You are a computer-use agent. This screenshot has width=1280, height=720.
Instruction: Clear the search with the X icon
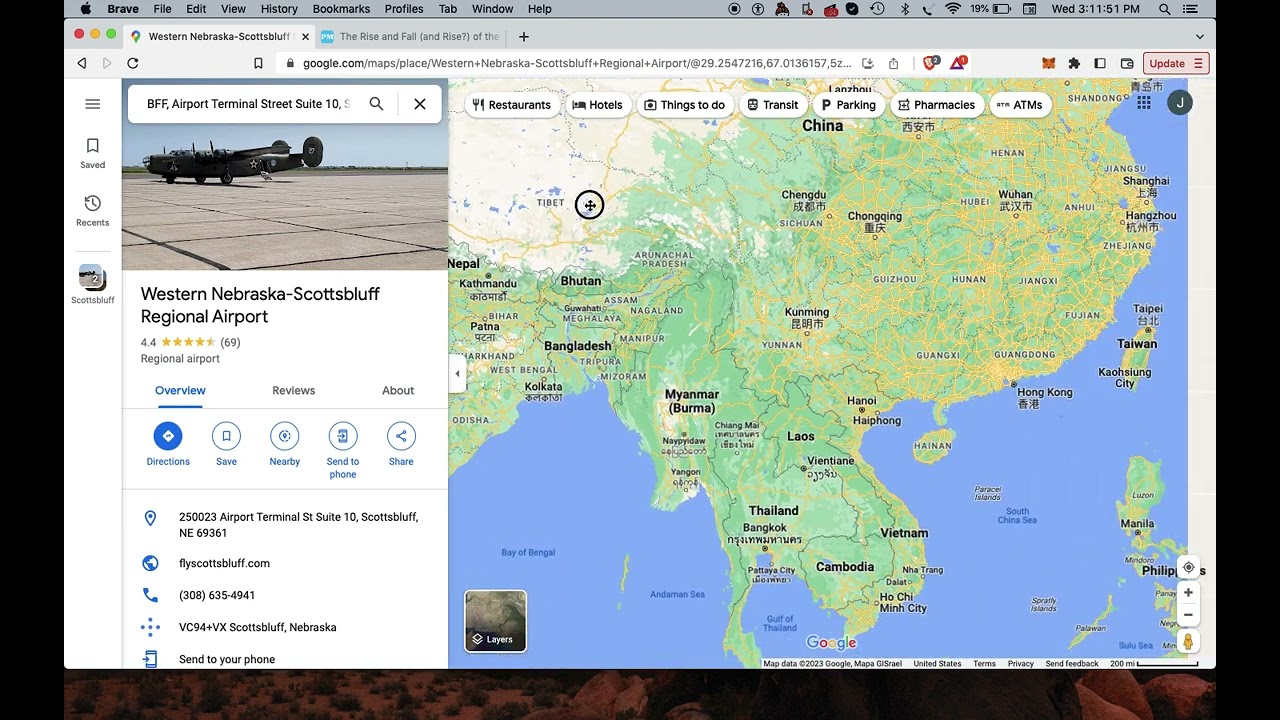[x=420, y=104]
